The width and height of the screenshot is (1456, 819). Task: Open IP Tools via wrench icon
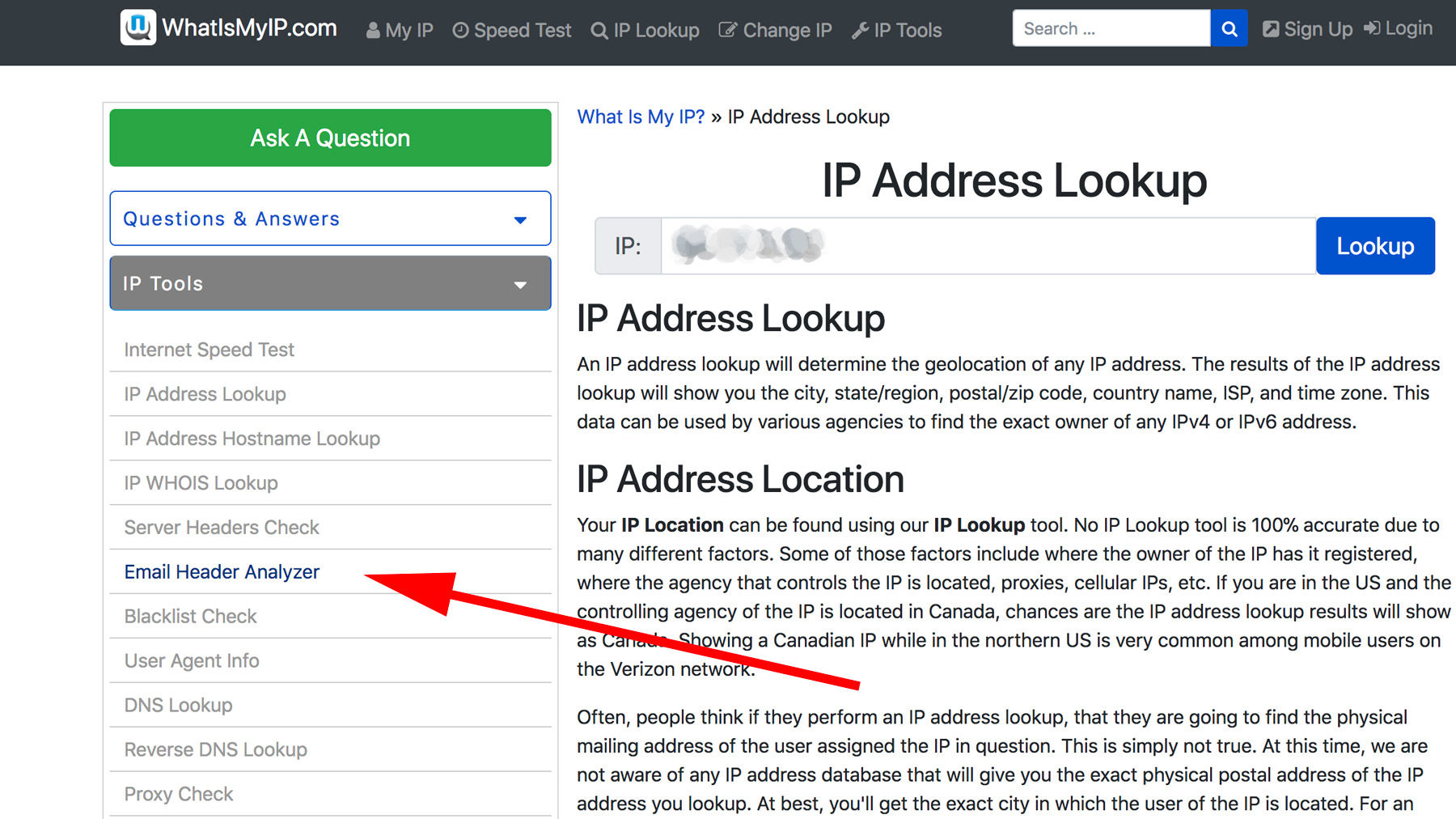(860, 31)
